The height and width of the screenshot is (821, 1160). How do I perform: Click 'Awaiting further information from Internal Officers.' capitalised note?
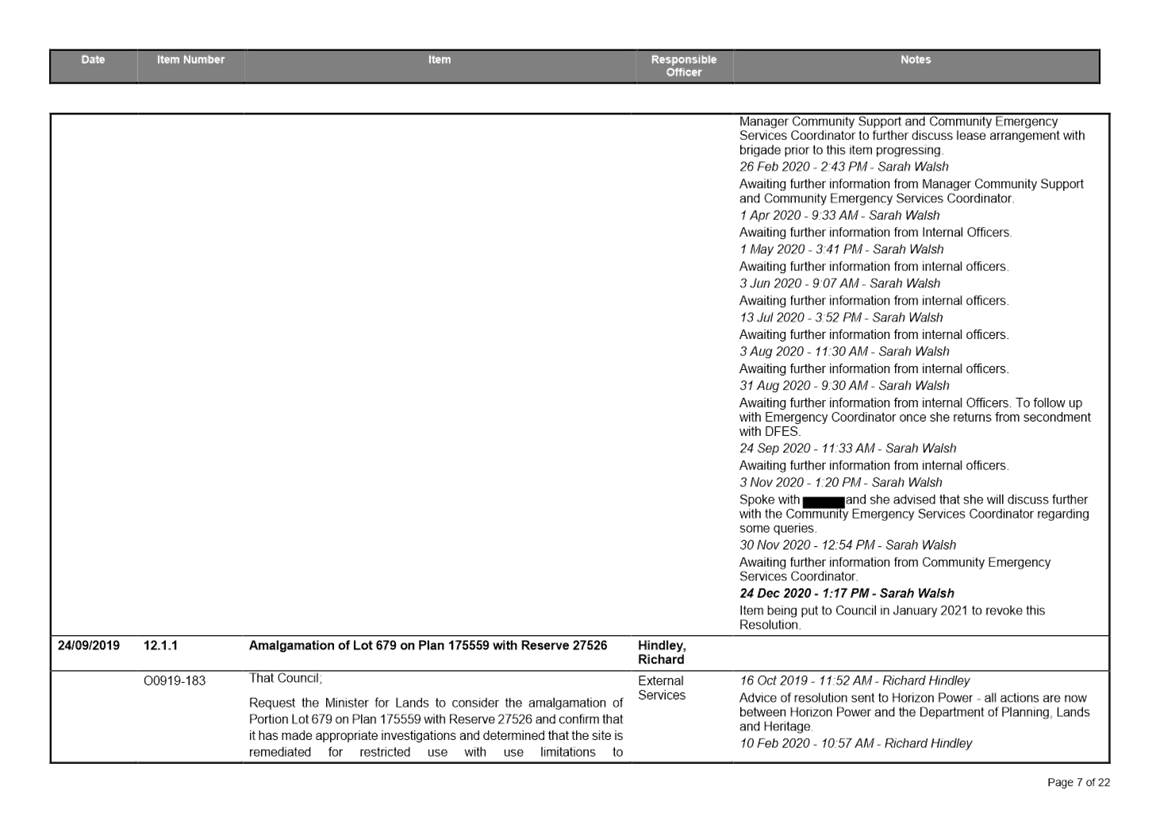[x=876, y=232]
